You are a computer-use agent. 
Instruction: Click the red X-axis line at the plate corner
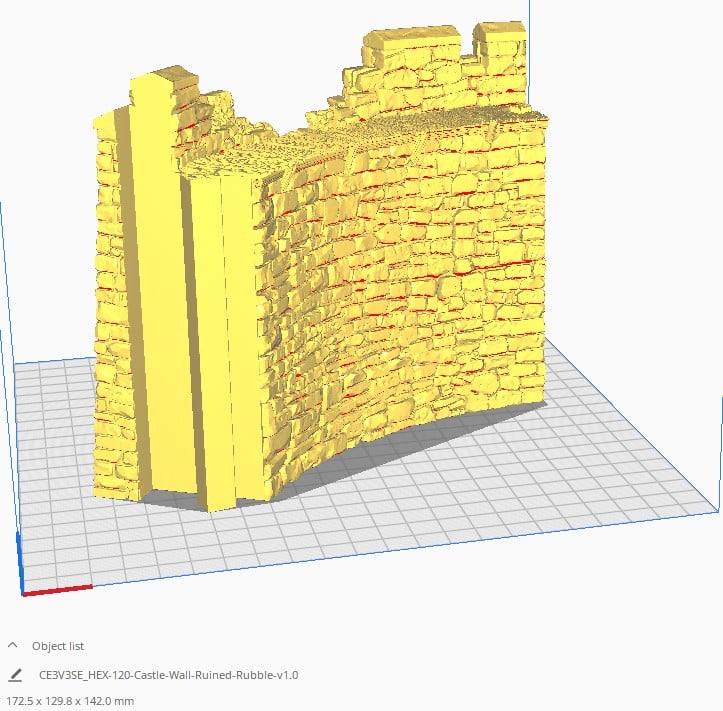tap(58, 590)
